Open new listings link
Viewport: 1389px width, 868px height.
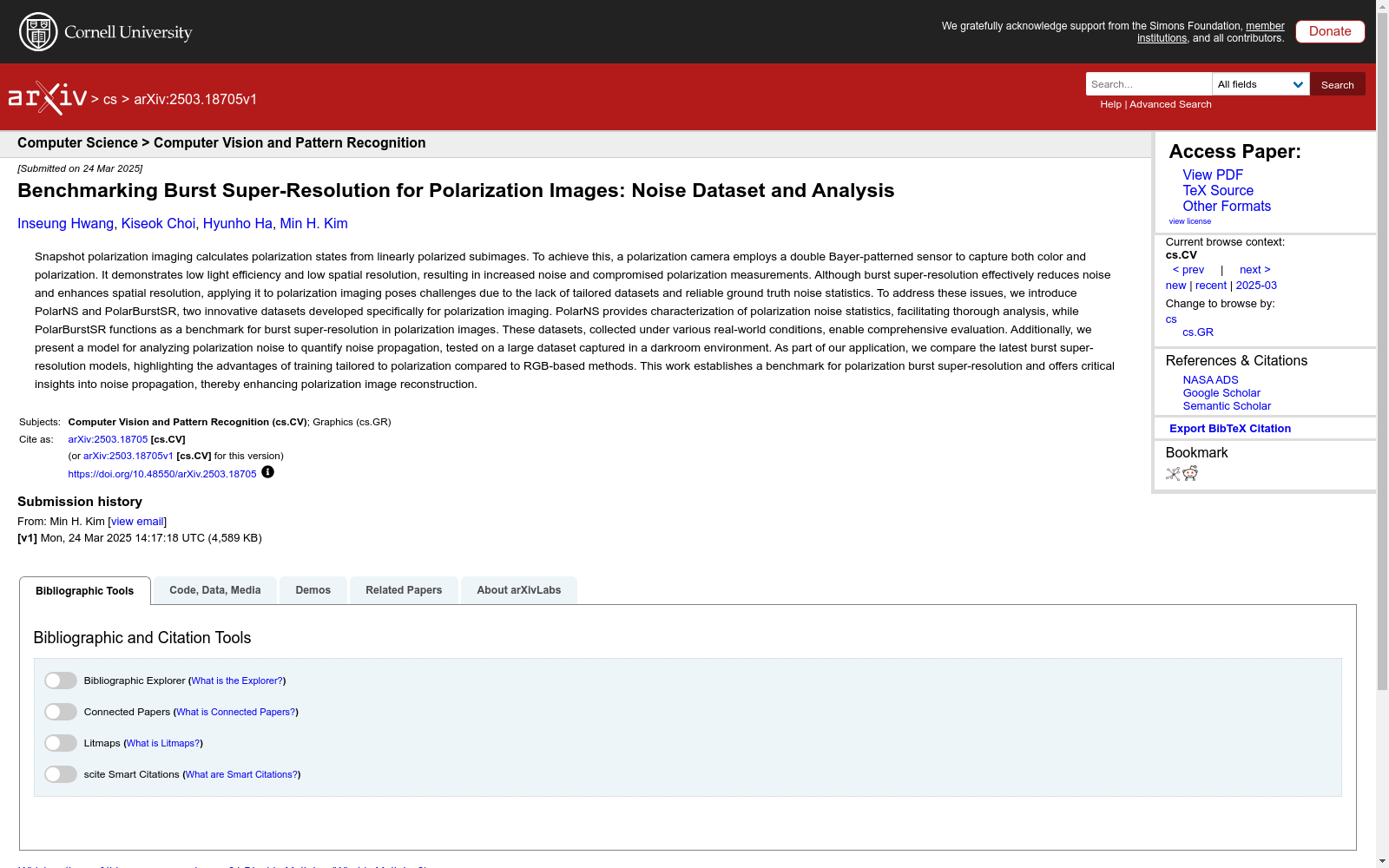1175,286
